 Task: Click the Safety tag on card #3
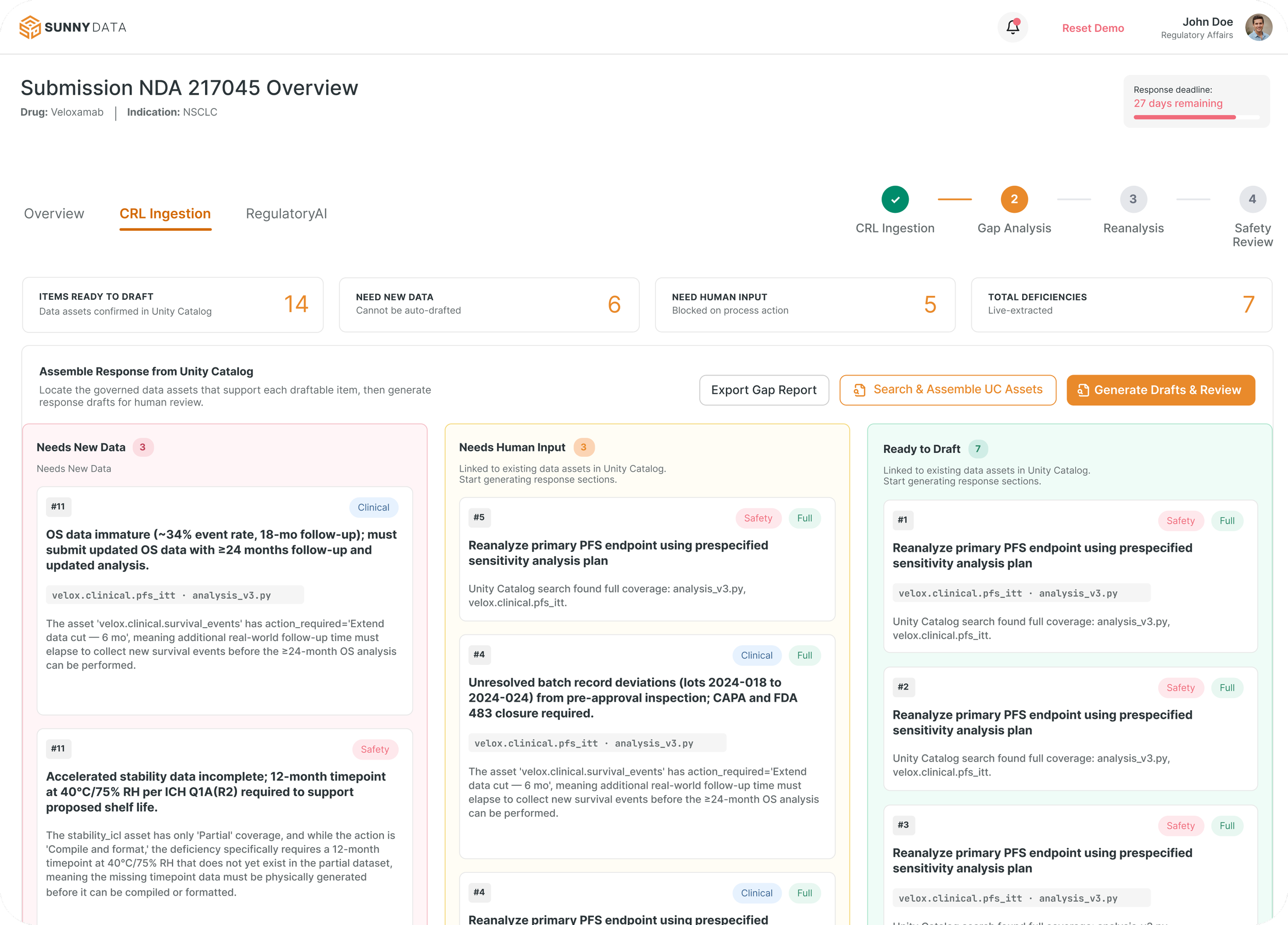pyautogui.click(x=1181, y=826)
